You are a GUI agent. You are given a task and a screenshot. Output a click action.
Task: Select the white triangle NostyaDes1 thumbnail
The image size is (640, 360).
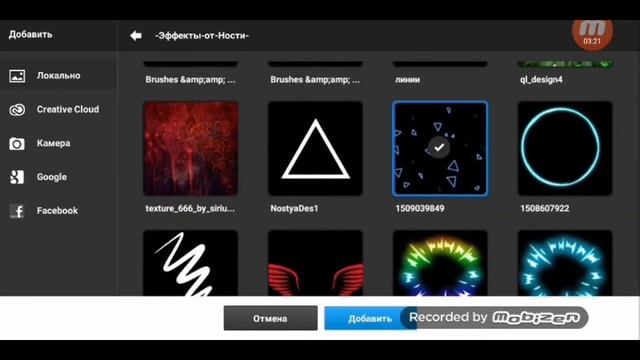(316, 149)
